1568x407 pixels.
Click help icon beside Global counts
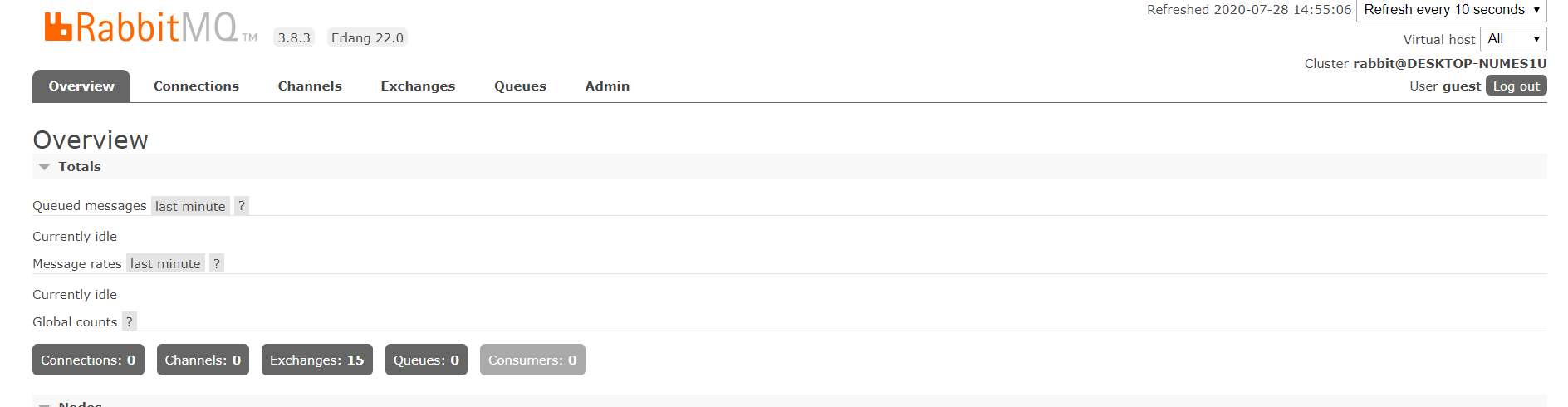click(x=130, y=322)
